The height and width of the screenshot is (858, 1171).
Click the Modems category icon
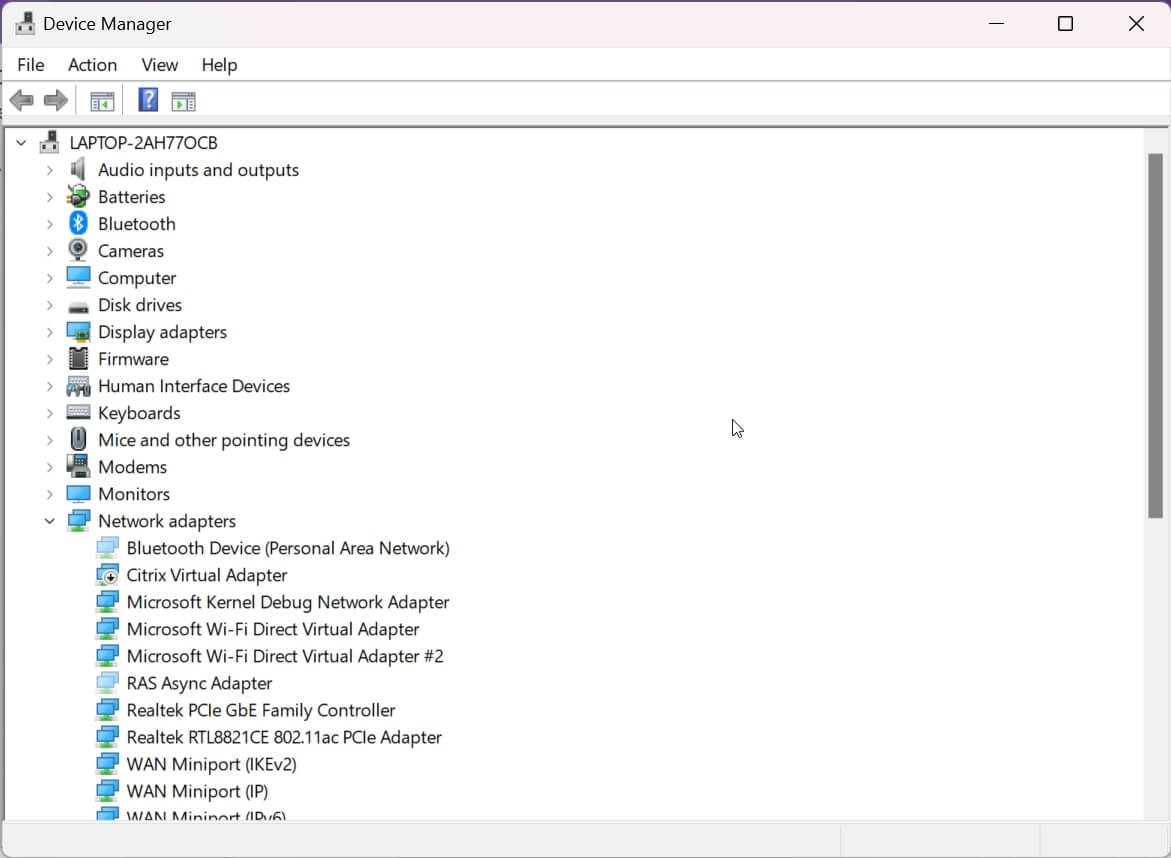pyautogui.click(x=78, y=466)
